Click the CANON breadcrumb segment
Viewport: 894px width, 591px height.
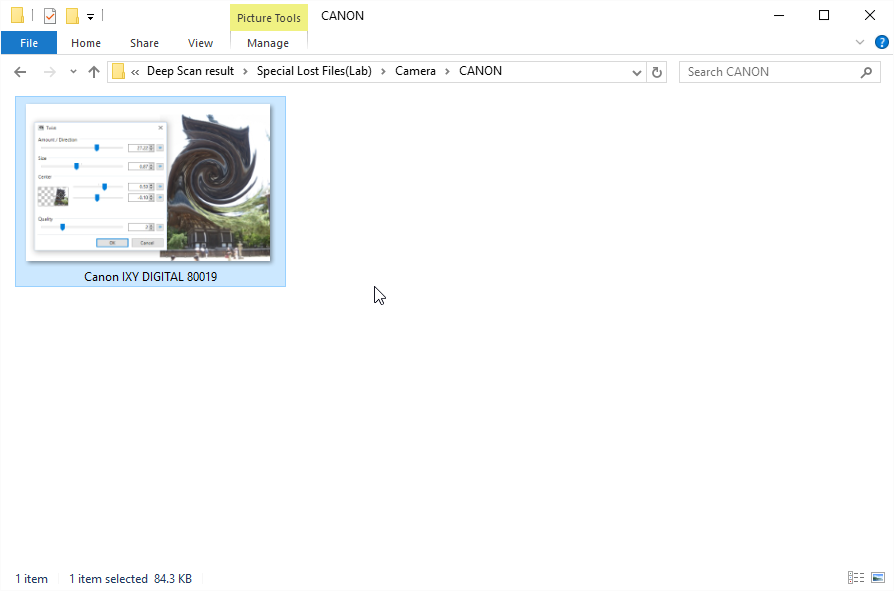[481, 71]
